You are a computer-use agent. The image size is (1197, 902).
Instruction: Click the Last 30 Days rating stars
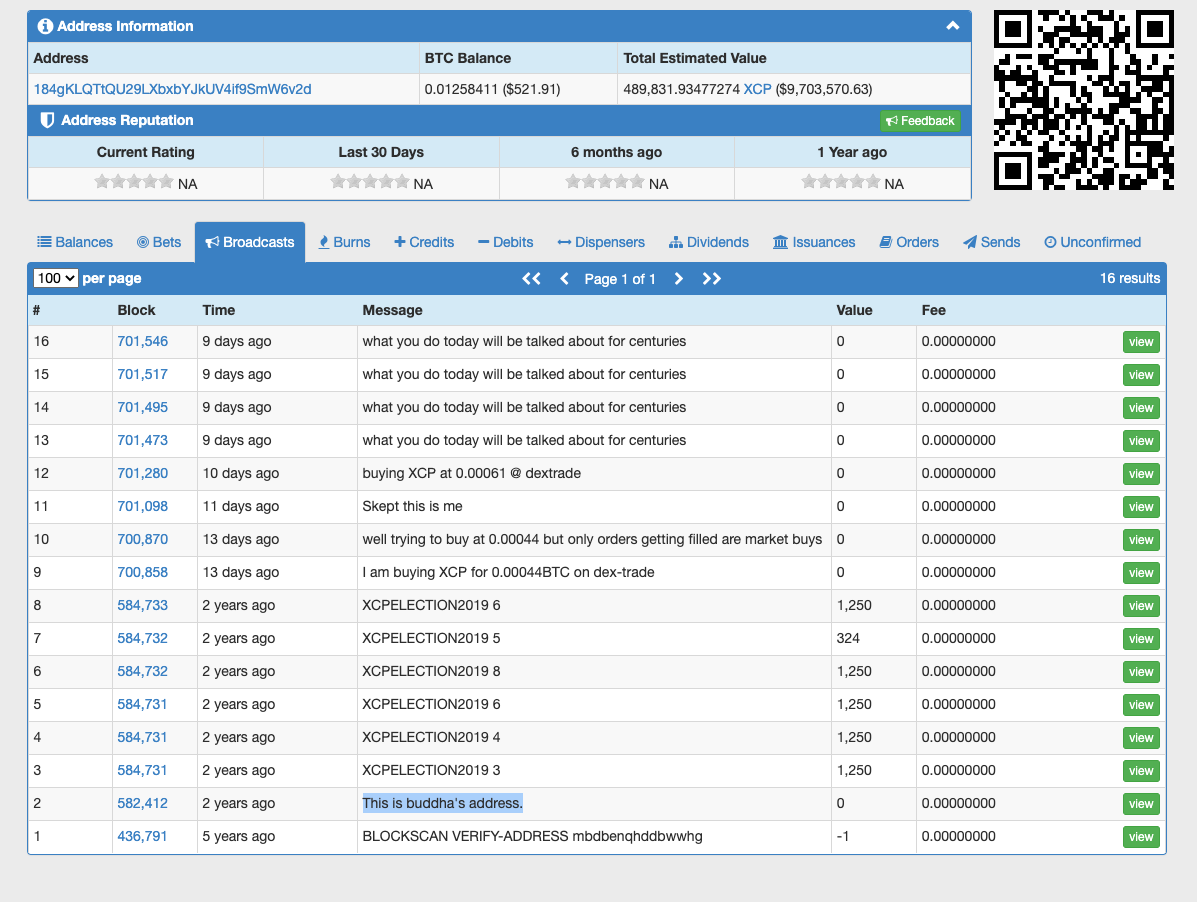pyautogui.click(x=370, y=182)
